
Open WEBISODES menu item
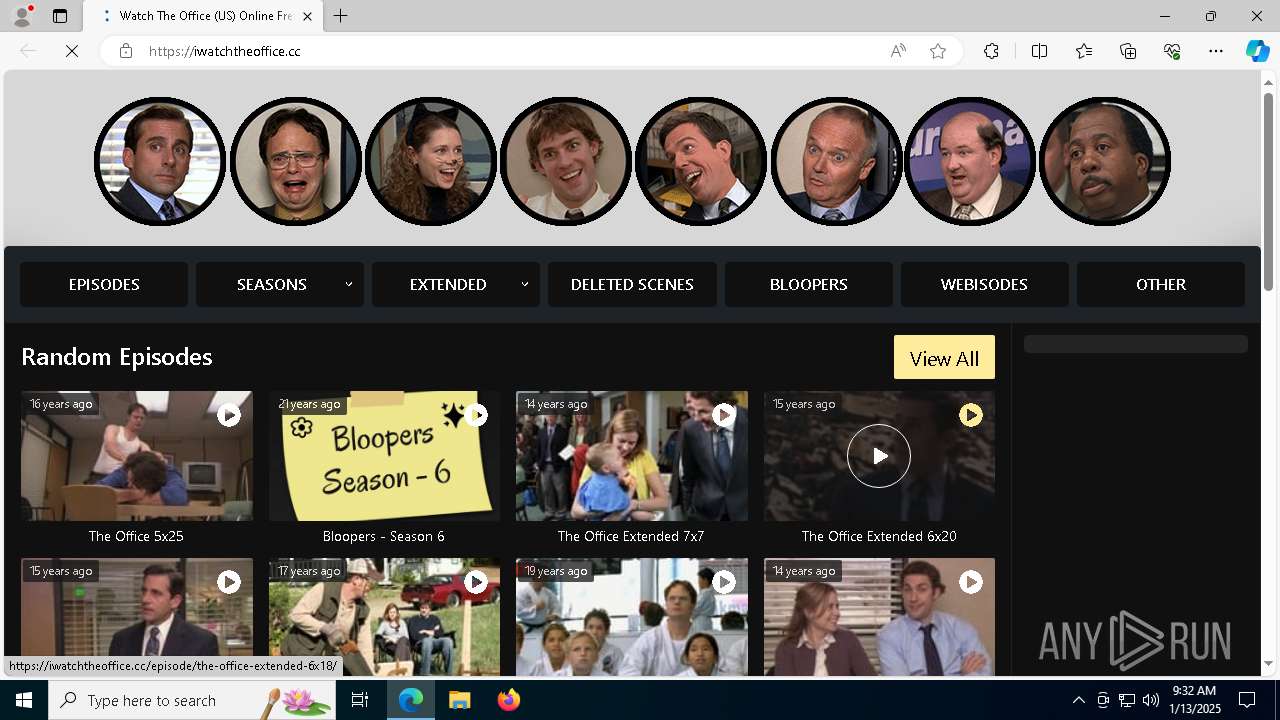click(x=985, y=284)
